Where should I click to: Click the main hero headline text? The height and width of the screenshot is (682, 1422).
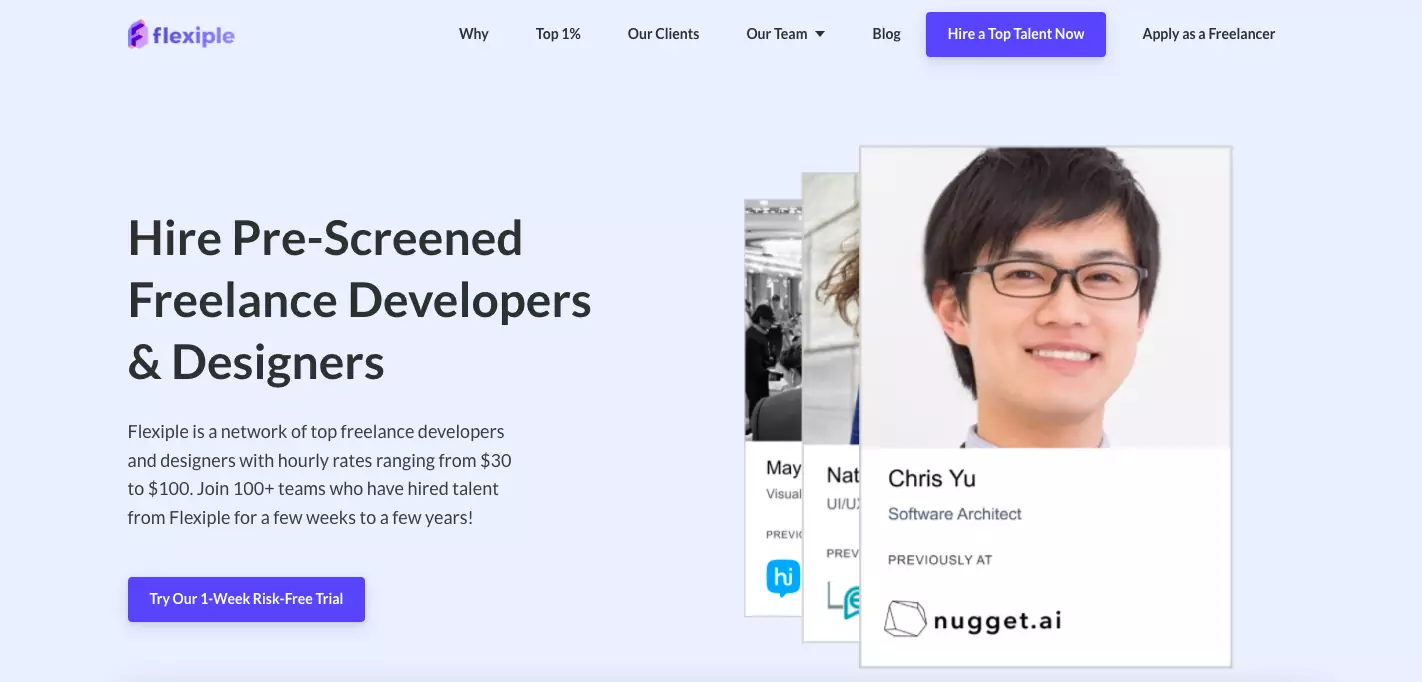coord(359,300)
